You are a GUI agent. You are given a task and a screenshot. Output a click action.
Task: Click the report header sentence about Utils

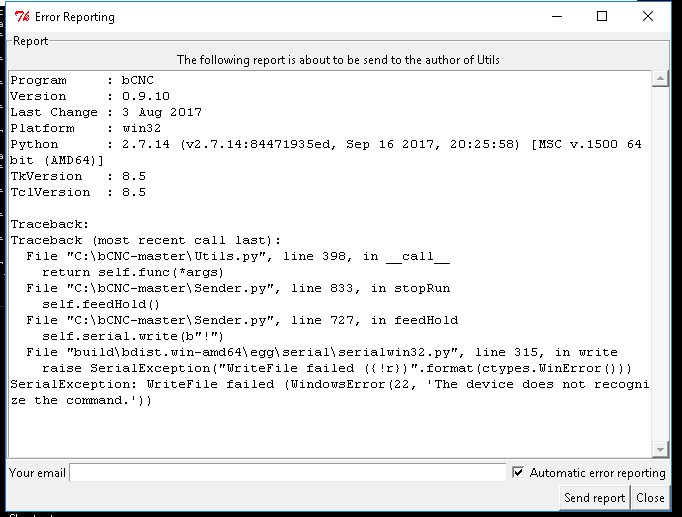coord(338,60)
